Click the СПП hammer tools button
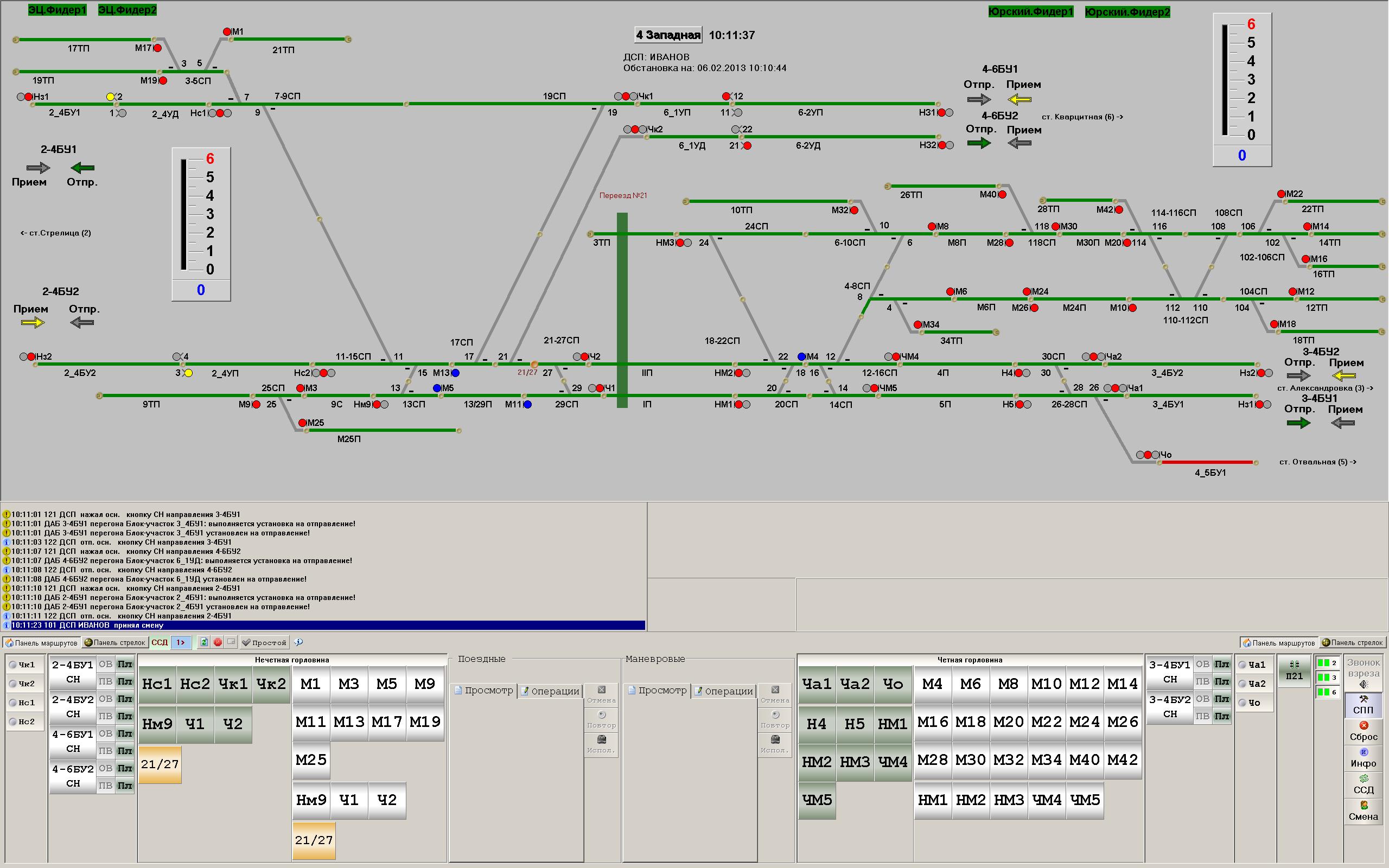Image resolution: width=1389 pixels, height=868 pixels. (x=1363, y=704)
